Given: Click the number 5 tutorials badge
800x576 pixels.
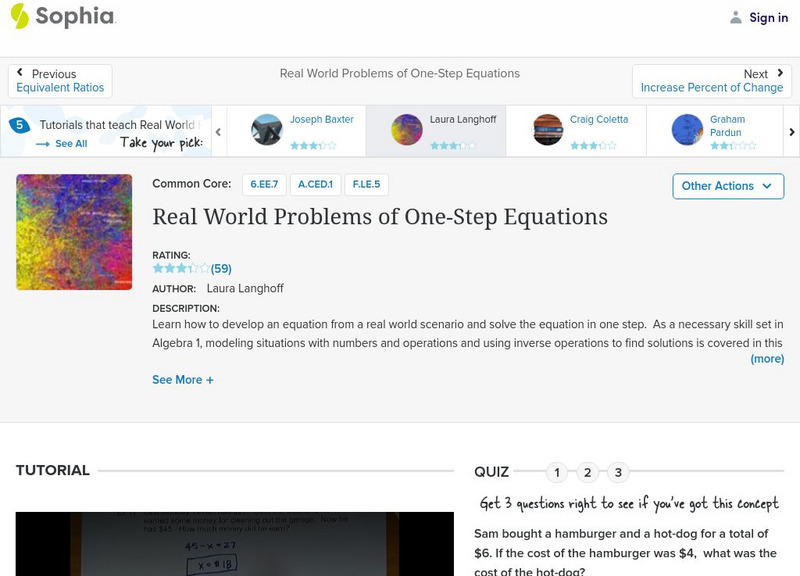Looking at the screenshot, I should pyautogui.click(x=19, y=125).
